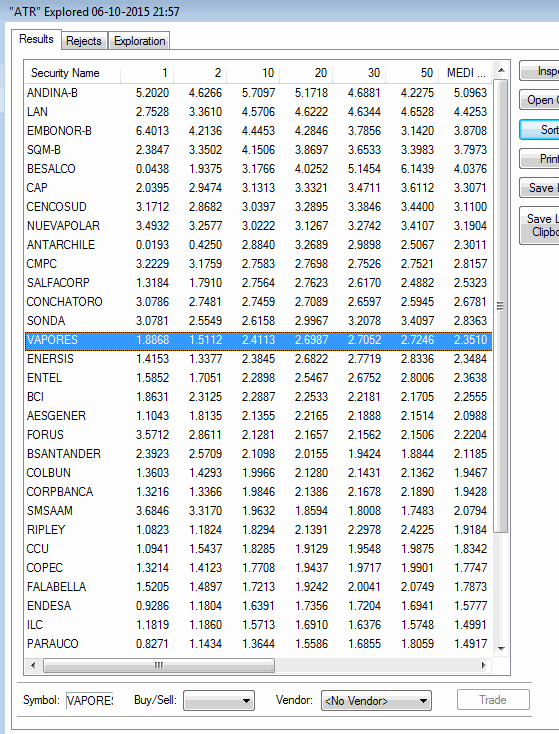
Task: Click value 6.4013 in EMBONOR-B row
Action: 152,131
